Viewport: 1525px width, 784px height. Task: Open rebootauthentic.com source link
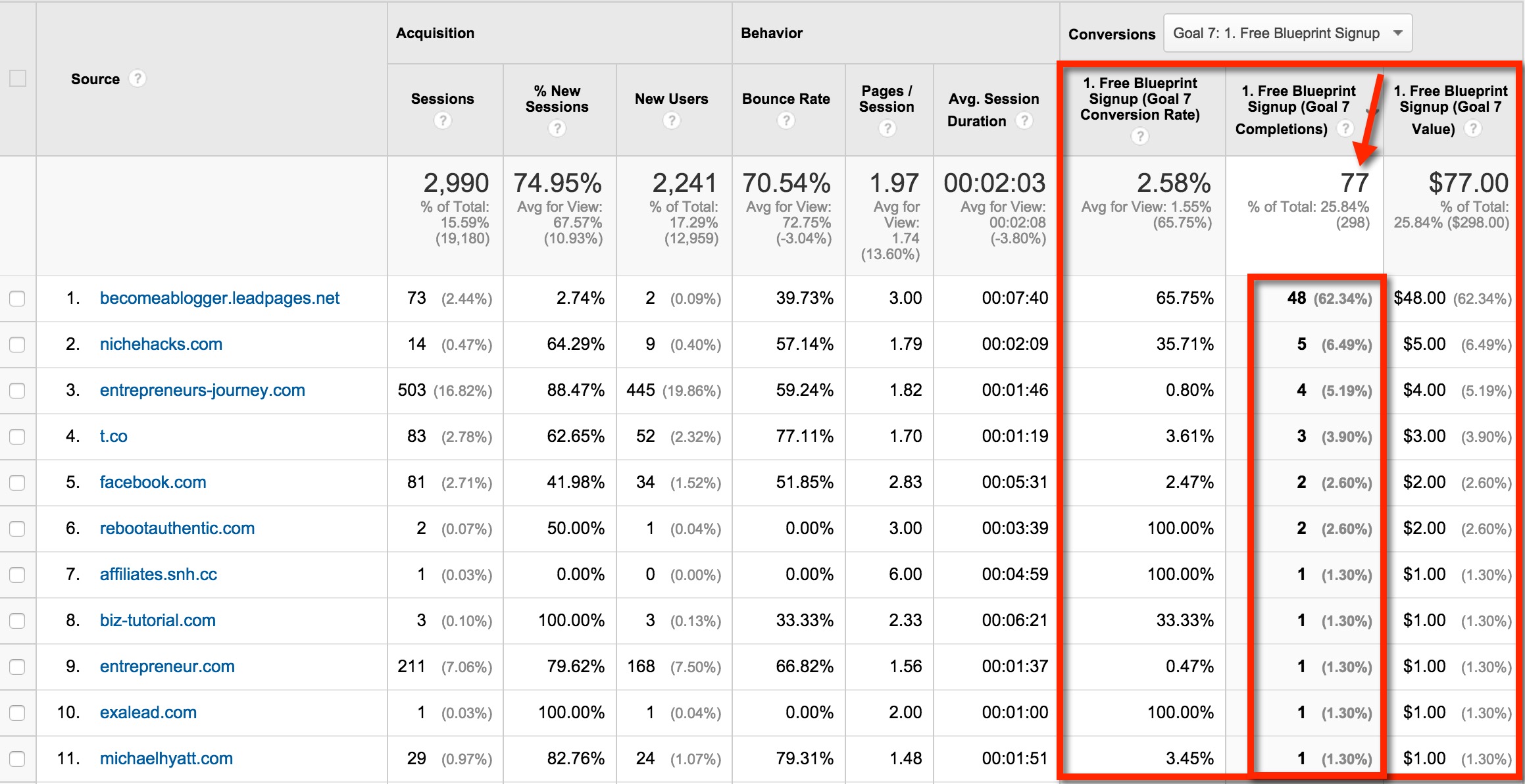pyautogui.click(x=178, y=529)
